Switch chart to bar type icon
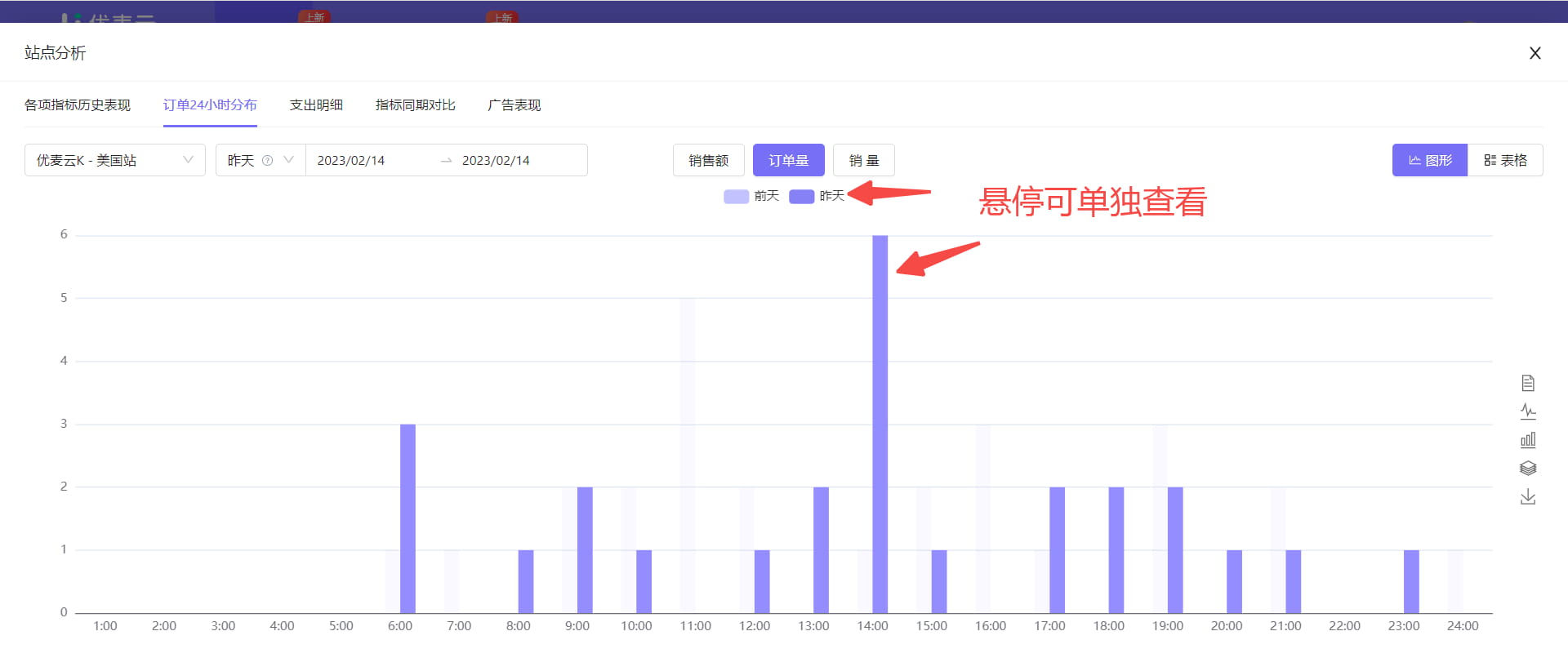The image size is (1568, 649). [x=1528, y=440]
